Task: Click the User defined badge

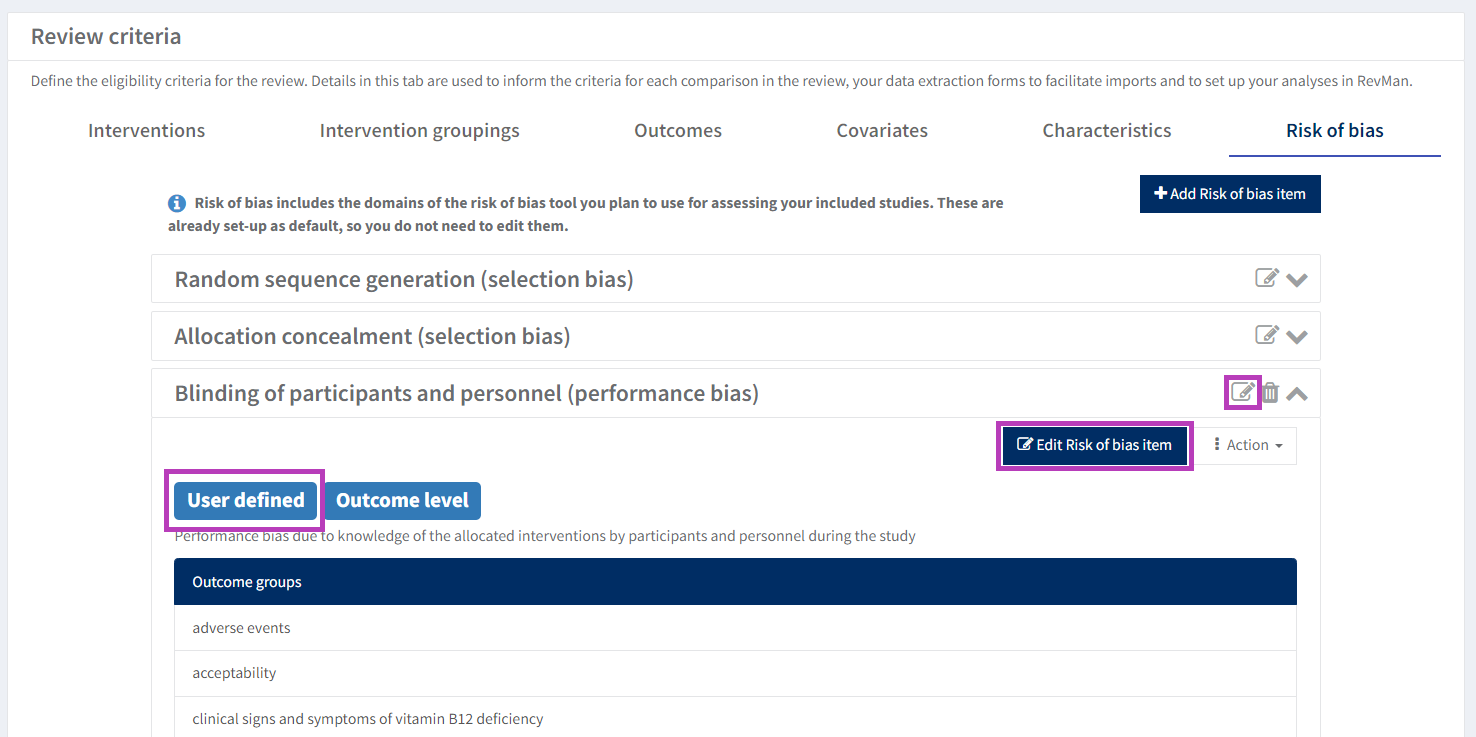Action: [245, 500]
